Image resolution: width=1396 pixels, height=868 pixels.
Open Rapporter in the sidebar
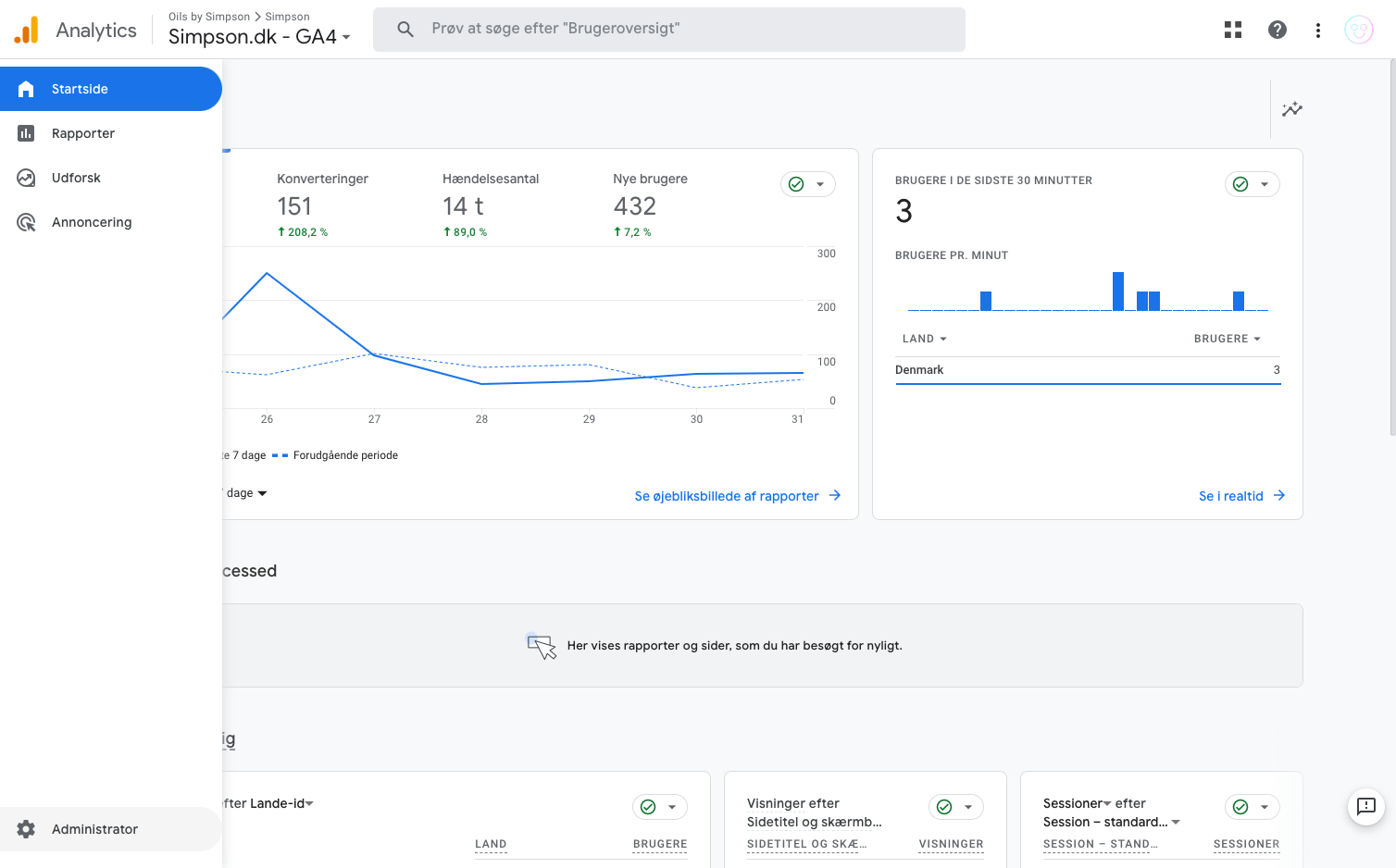(111, 133)
